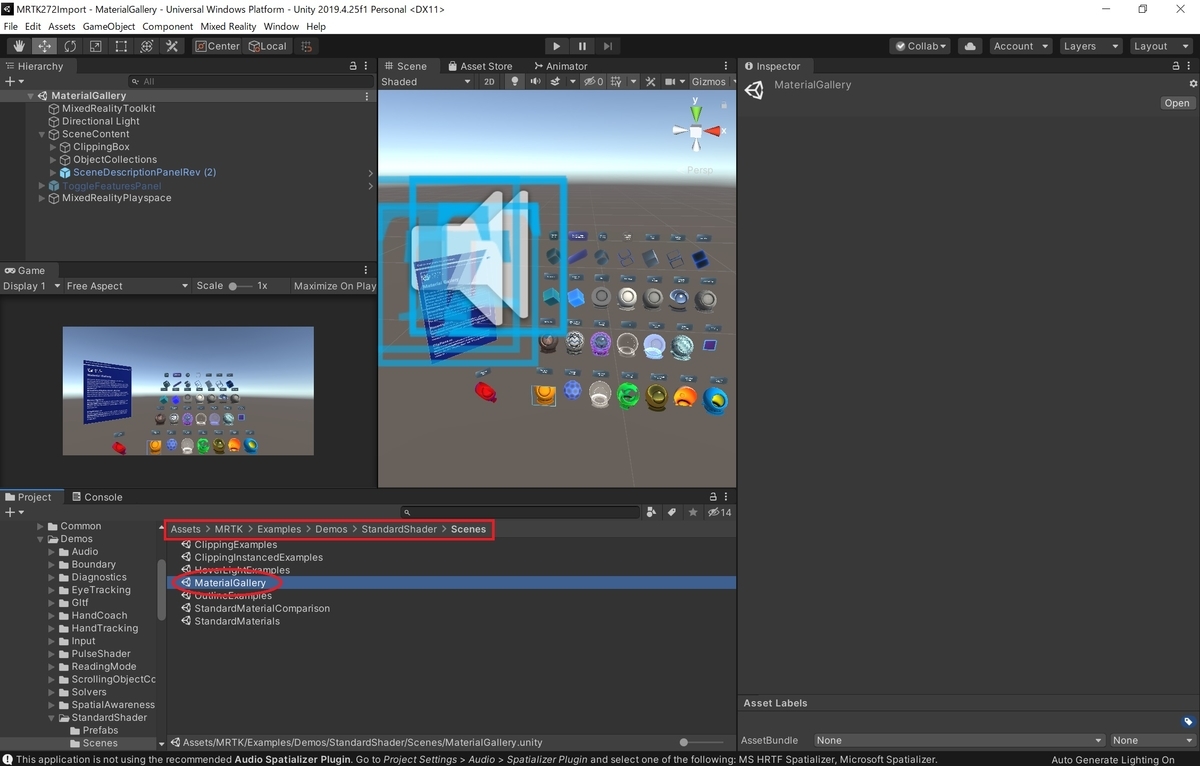Open Scene component tools icon
1200x766 pixels.
pos(650,82)
